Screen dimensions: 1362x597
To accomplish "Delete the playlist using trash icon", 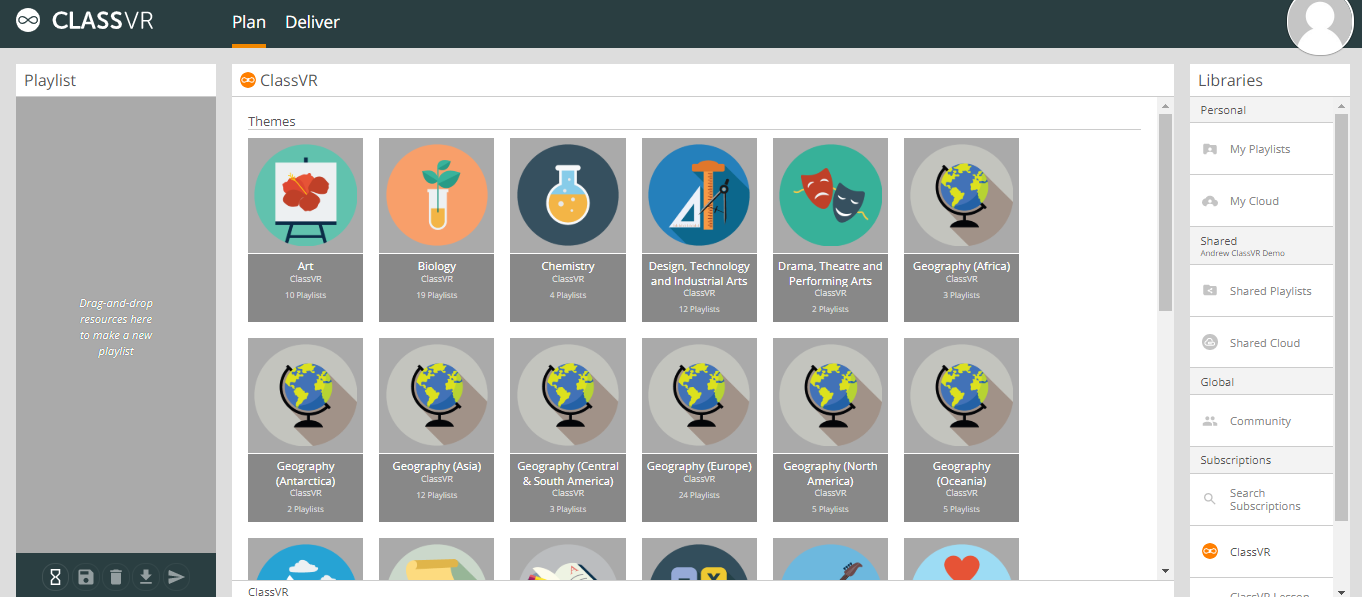I will tap(116, 577).
